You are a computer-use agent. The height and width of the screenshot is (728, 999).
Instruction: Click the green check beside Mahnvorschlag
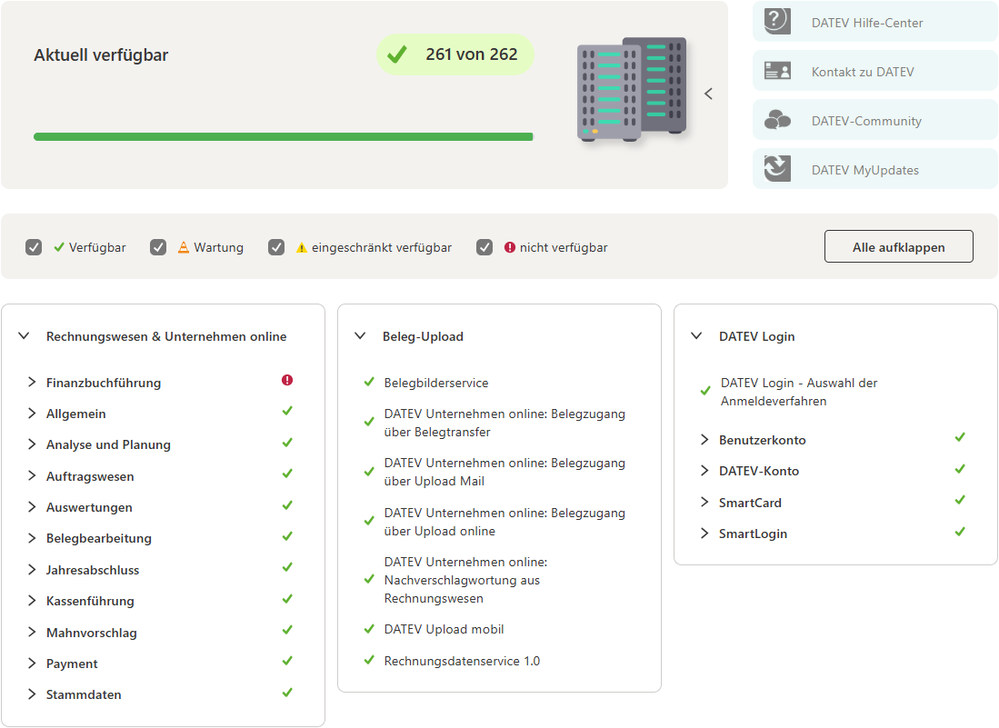pos(287,630)
